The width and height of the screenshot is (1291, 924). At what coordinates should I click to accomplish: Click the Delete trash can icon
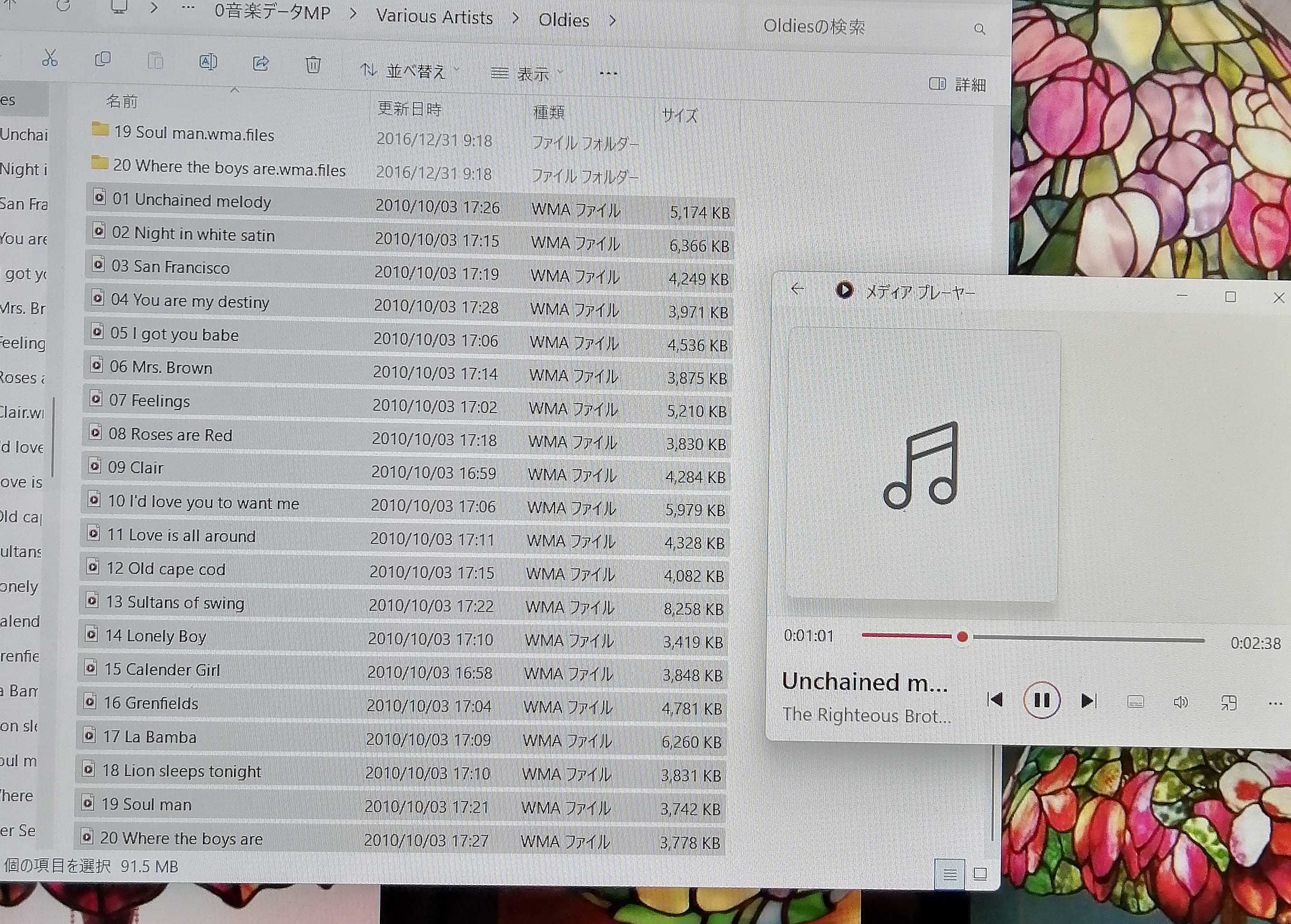[313, 64]
